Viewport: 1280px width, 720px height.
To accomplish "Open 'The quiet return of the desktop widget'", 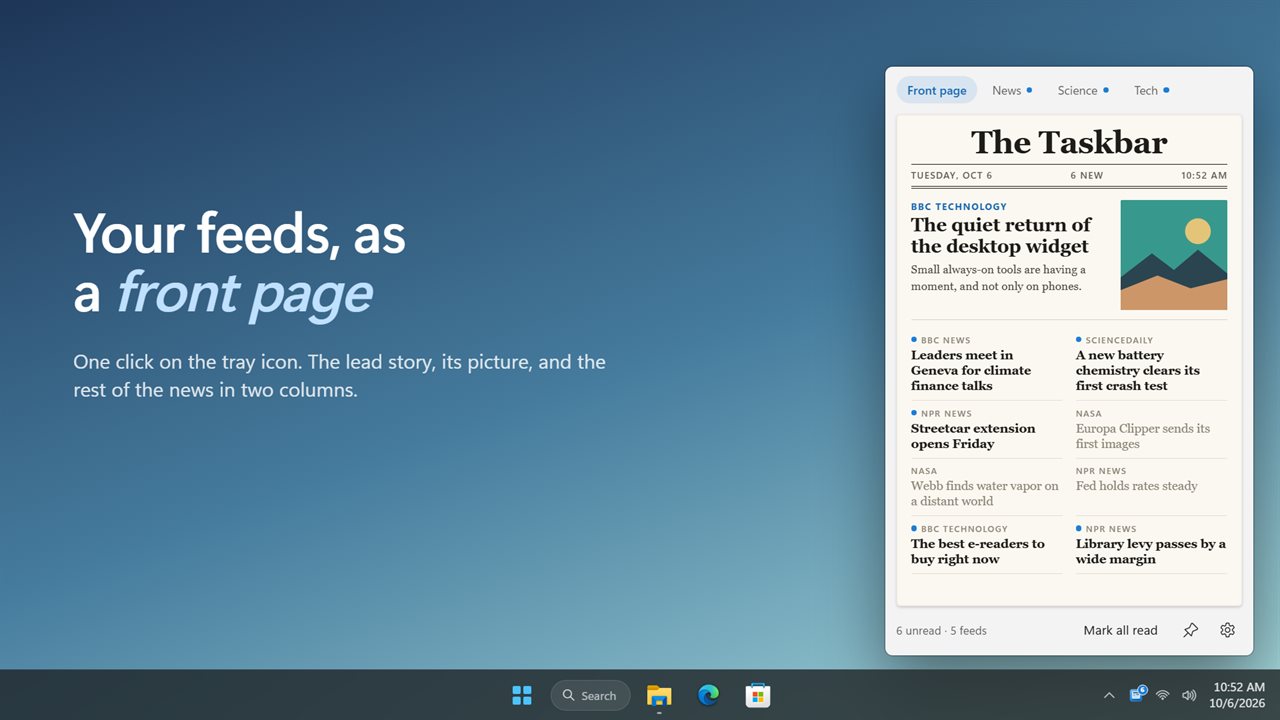I will (x=1001, y=235).
